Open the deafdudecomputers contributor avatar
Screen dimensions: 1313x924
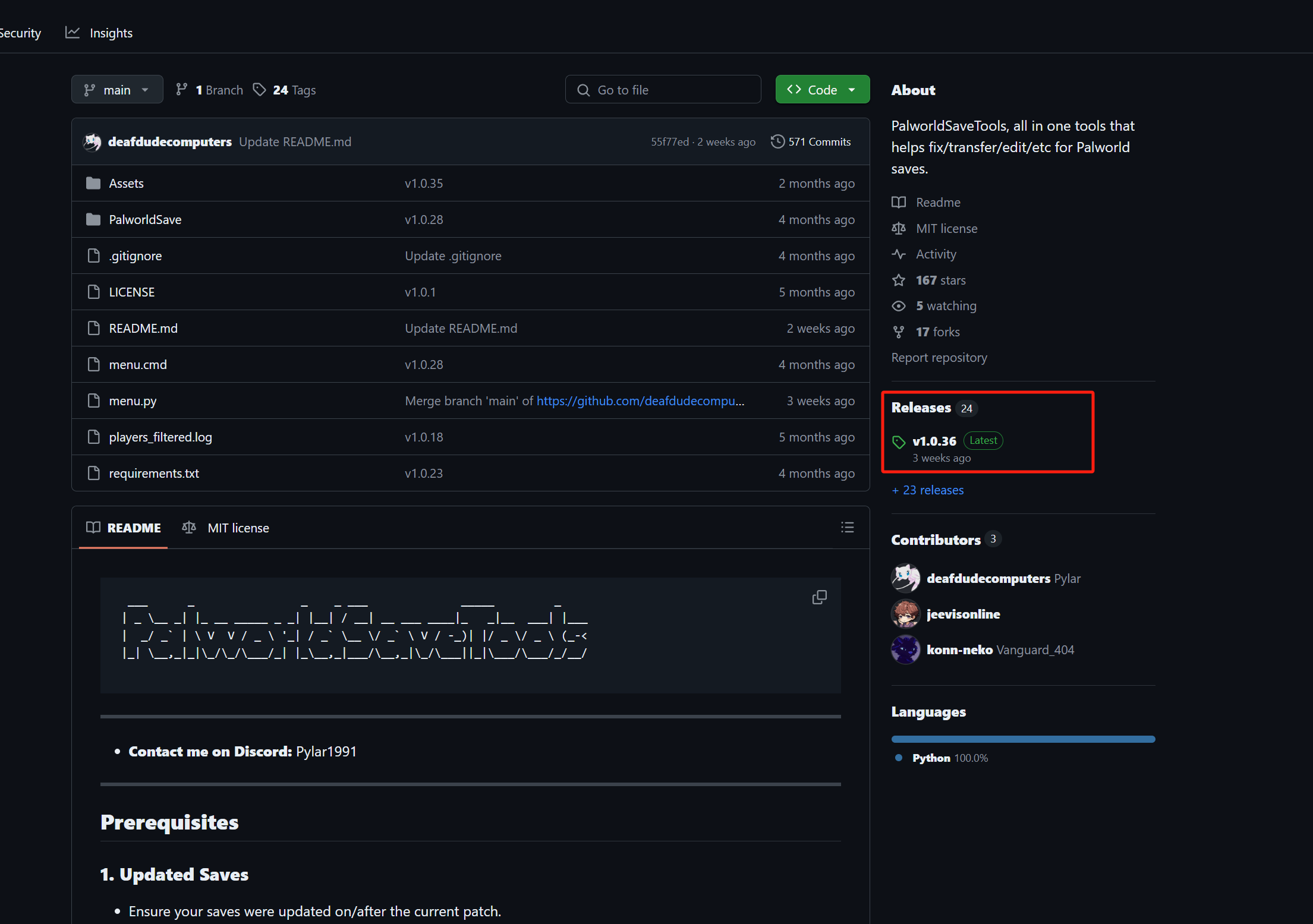(x=905, y=578)
